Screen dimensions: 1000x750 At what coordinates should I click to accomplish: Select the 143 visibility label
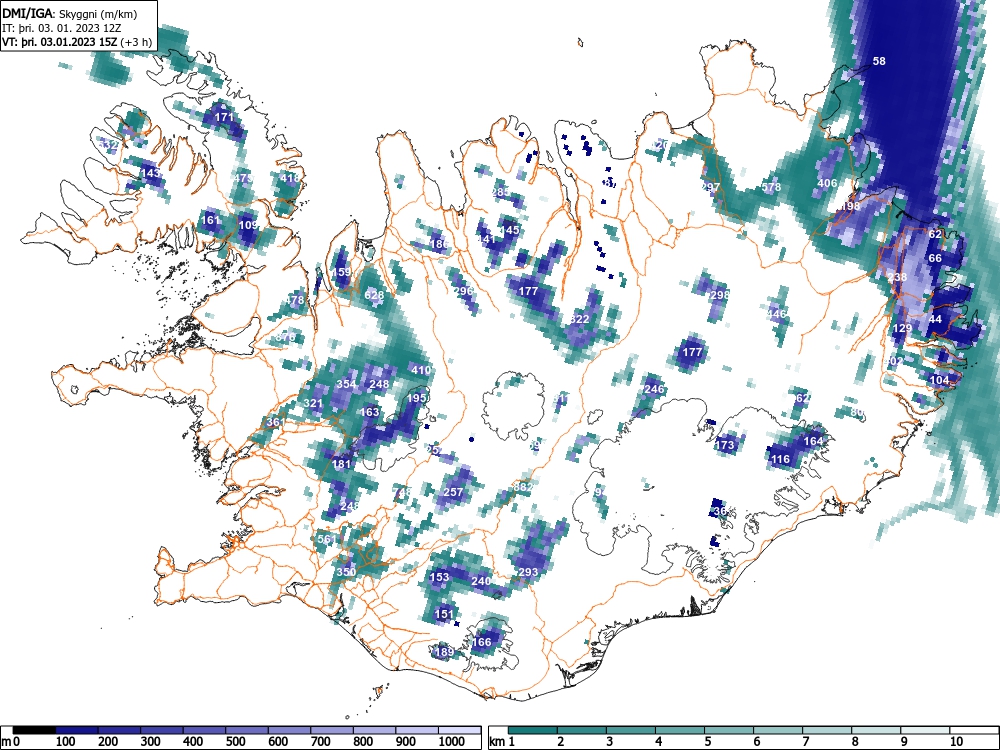151,173
